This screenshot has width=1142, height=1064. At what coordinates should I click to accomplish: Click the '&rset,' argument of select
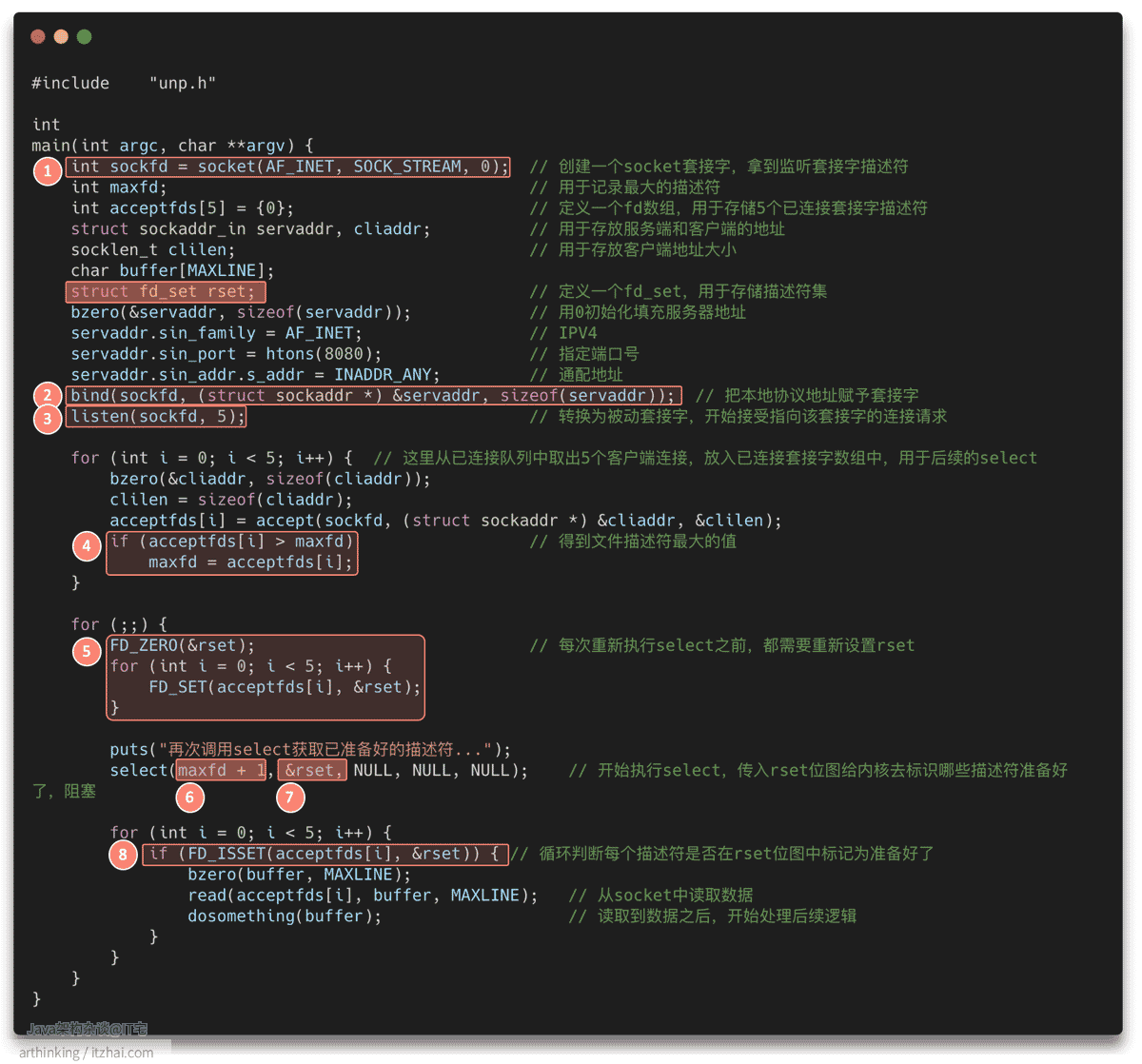[x=314, y=771]
